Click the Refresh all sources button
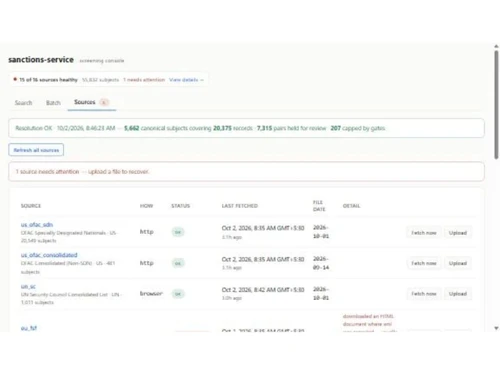 36,150
